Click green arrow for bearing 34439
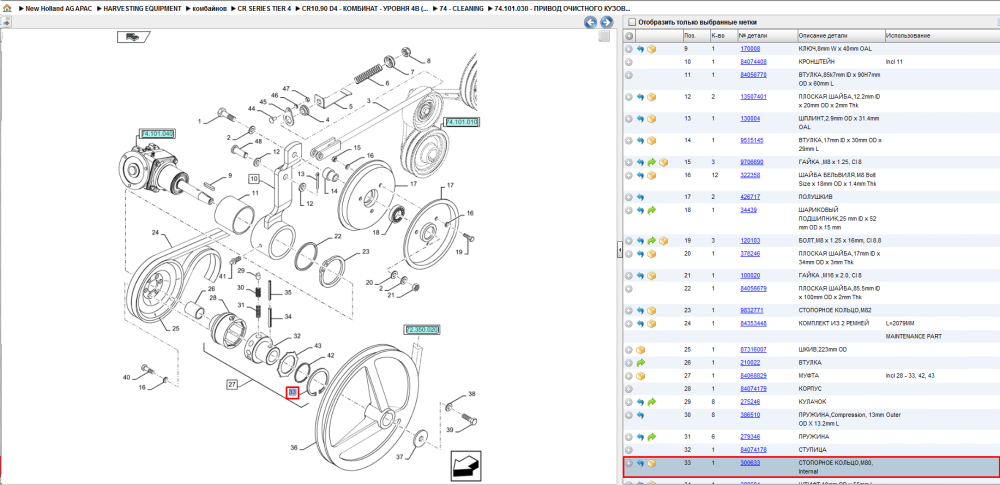The width and height of the screenshot is (1000, 485). pyautogui.click(x=652, y=210)
